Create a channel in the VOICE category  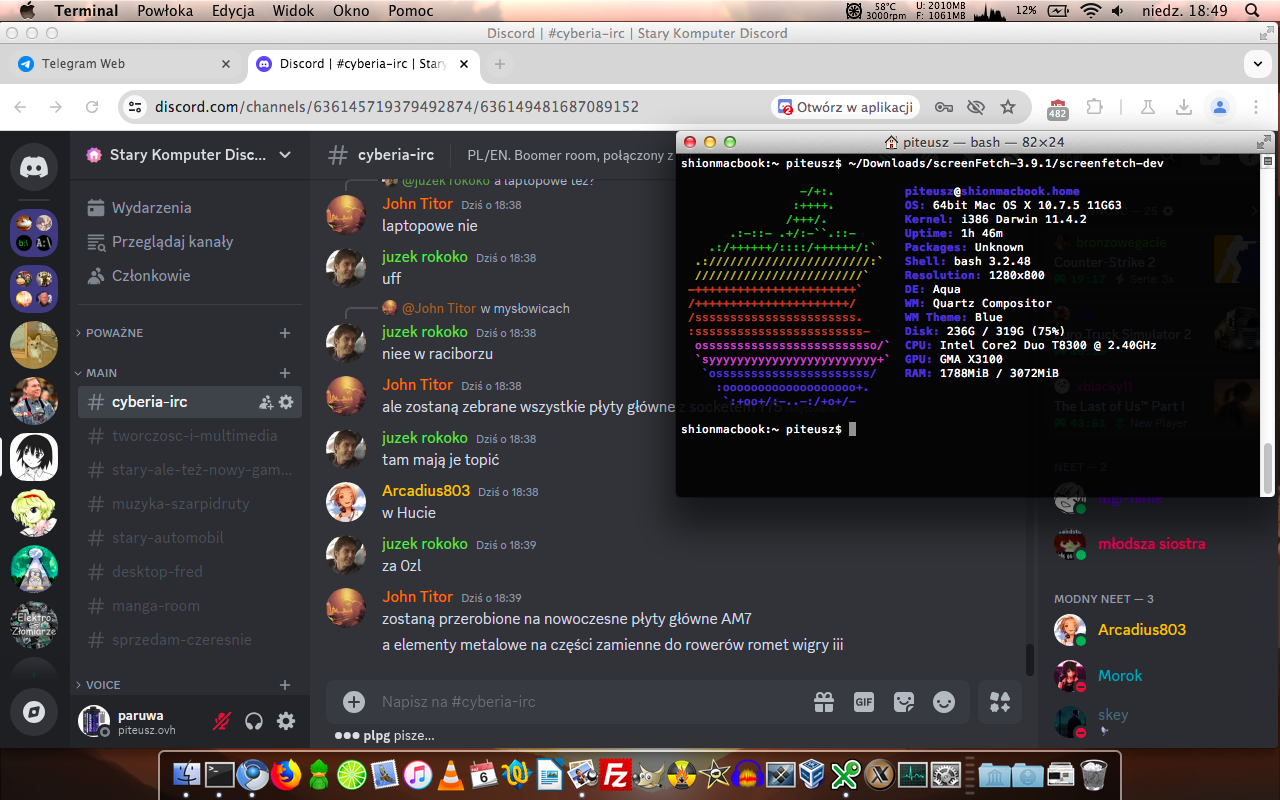285,685
